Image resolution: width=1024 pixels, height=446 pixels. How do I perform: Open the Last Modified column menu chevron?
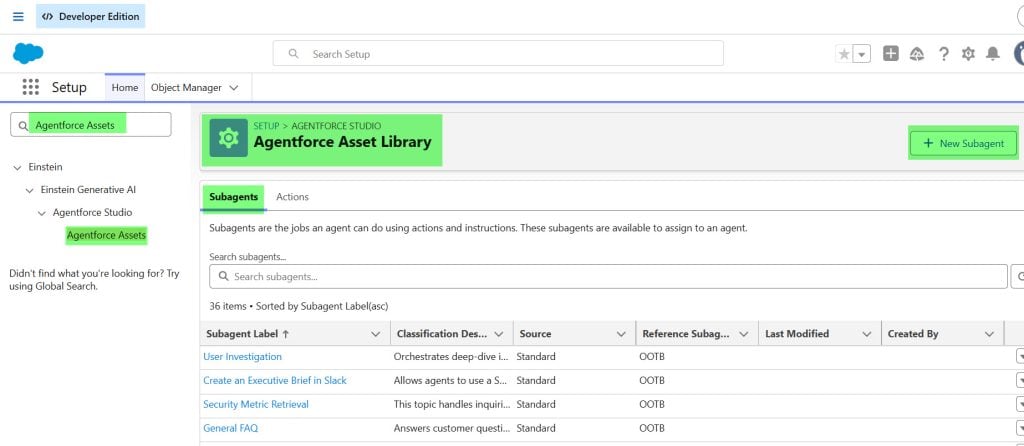click(x=867, y=334)
